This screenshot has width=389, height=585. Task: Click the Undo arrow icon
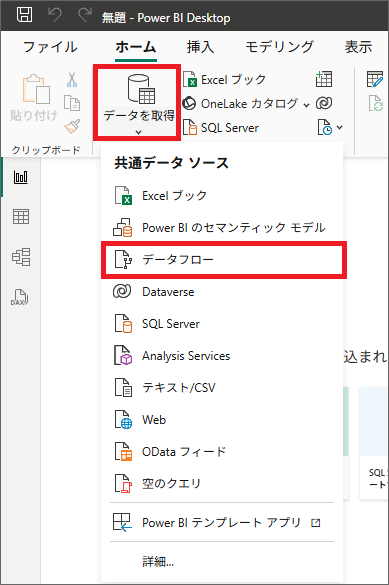point(55,15)
